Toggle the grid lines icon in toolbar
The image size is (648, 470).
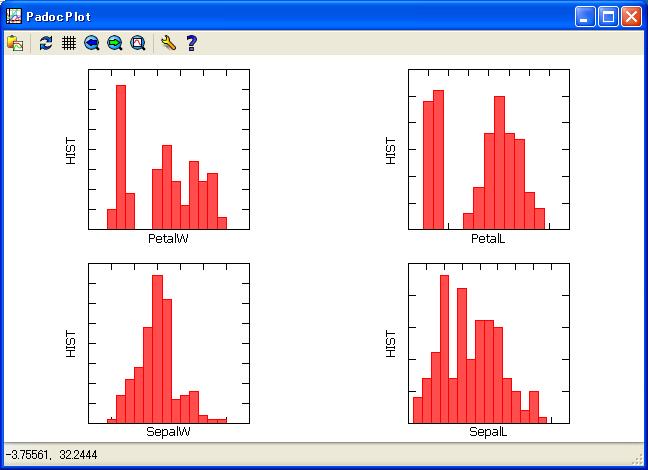[x=69, y=43]
